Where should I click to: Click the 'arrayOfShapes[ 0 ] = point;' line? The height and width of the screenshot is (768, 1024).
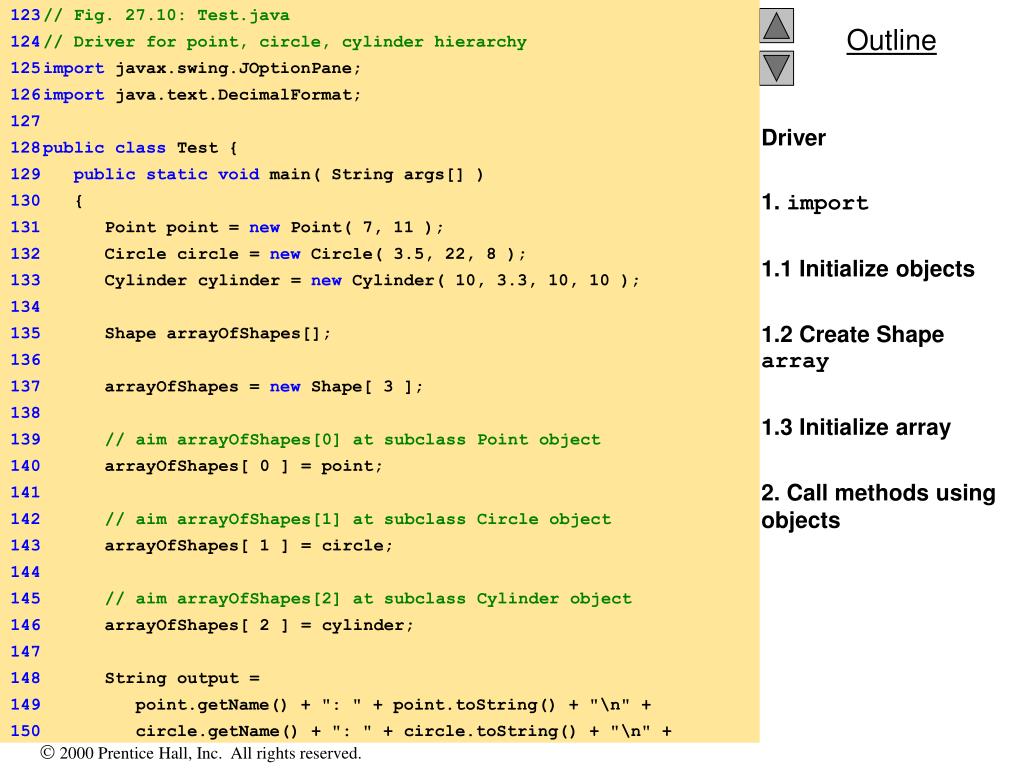(x=244, y=466)
